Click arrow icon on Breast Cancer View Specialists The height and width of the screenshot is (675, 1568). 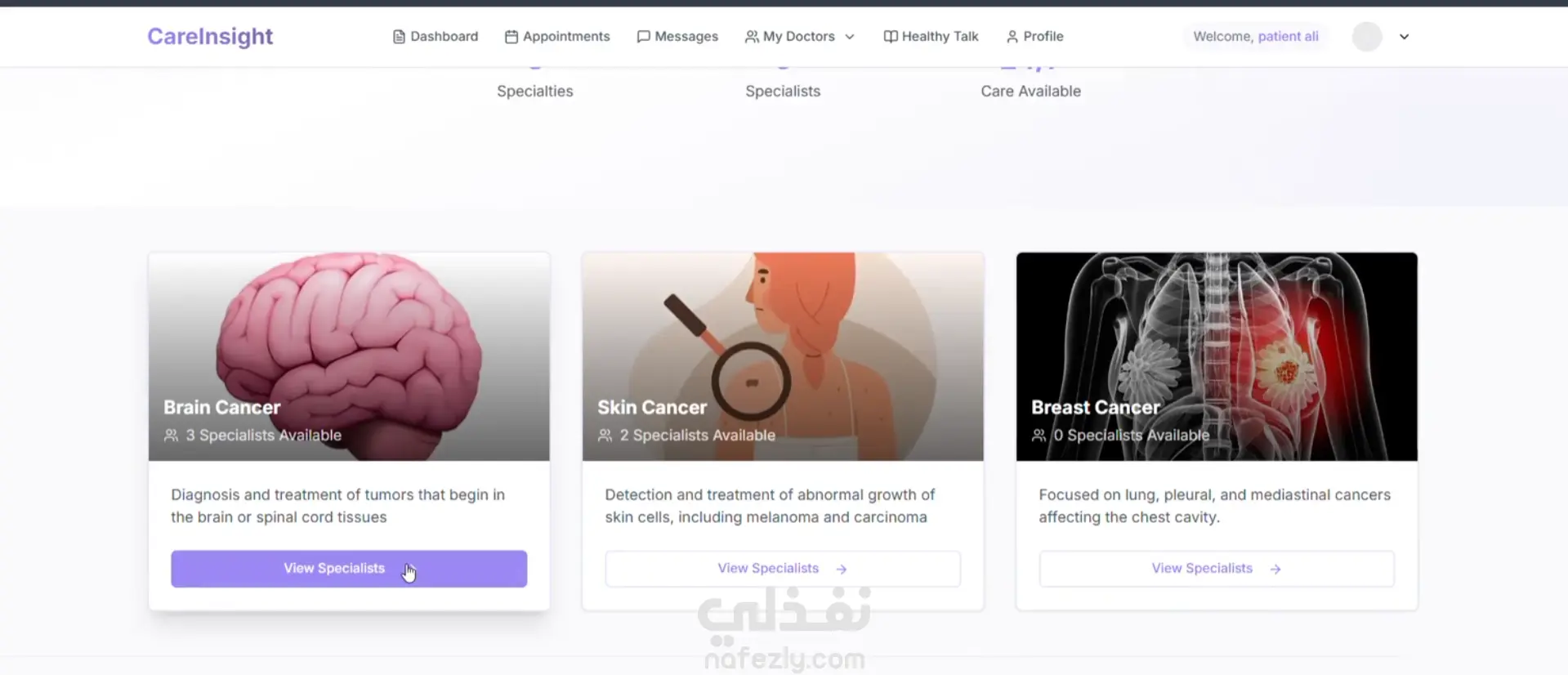[1275, 569]
